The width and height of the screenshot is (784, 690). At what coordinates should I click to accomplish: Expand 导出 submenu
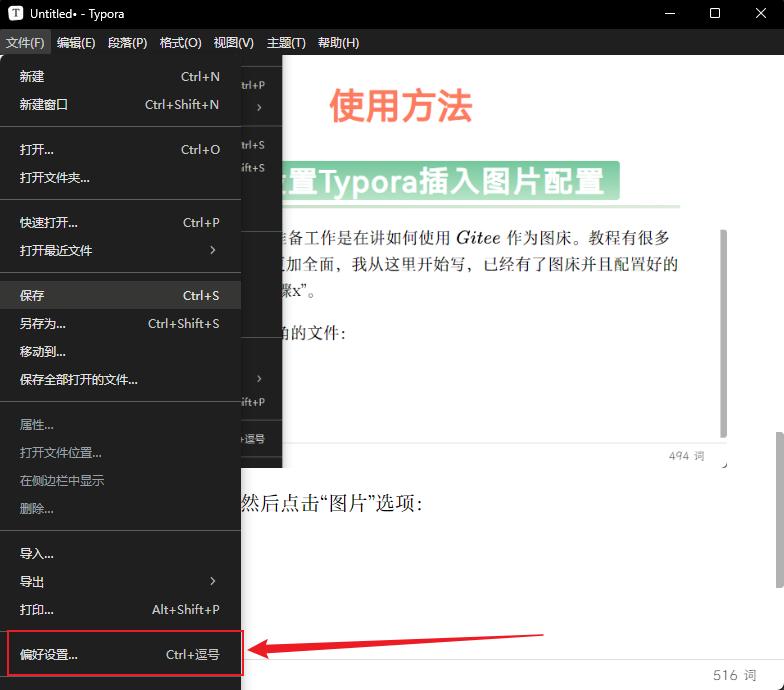(x=120, y=582)
